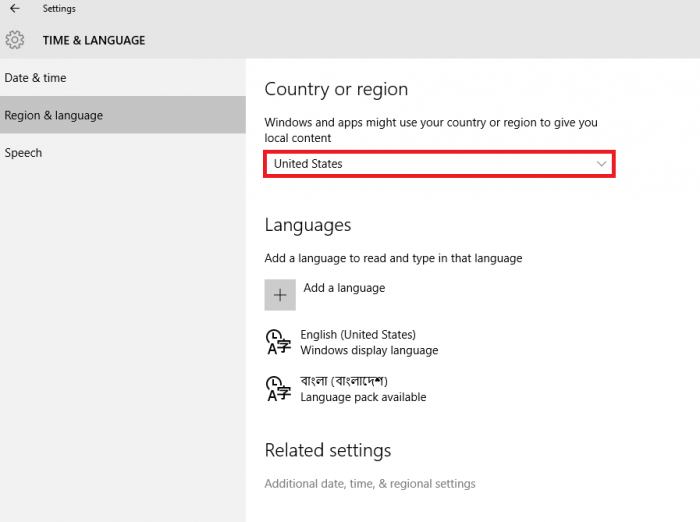Click the 'Language pack available' status text
Image resolution: width=700 pixels, height=522 pixels.
coord(363,397)
